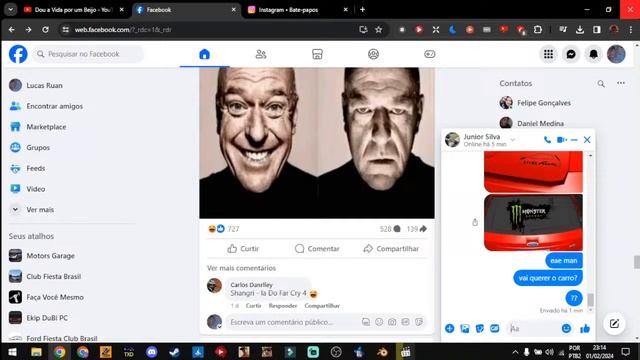Click the Compartilhar button on the post
The height and width of the screenshot is (360, 640).
(391, 249)
